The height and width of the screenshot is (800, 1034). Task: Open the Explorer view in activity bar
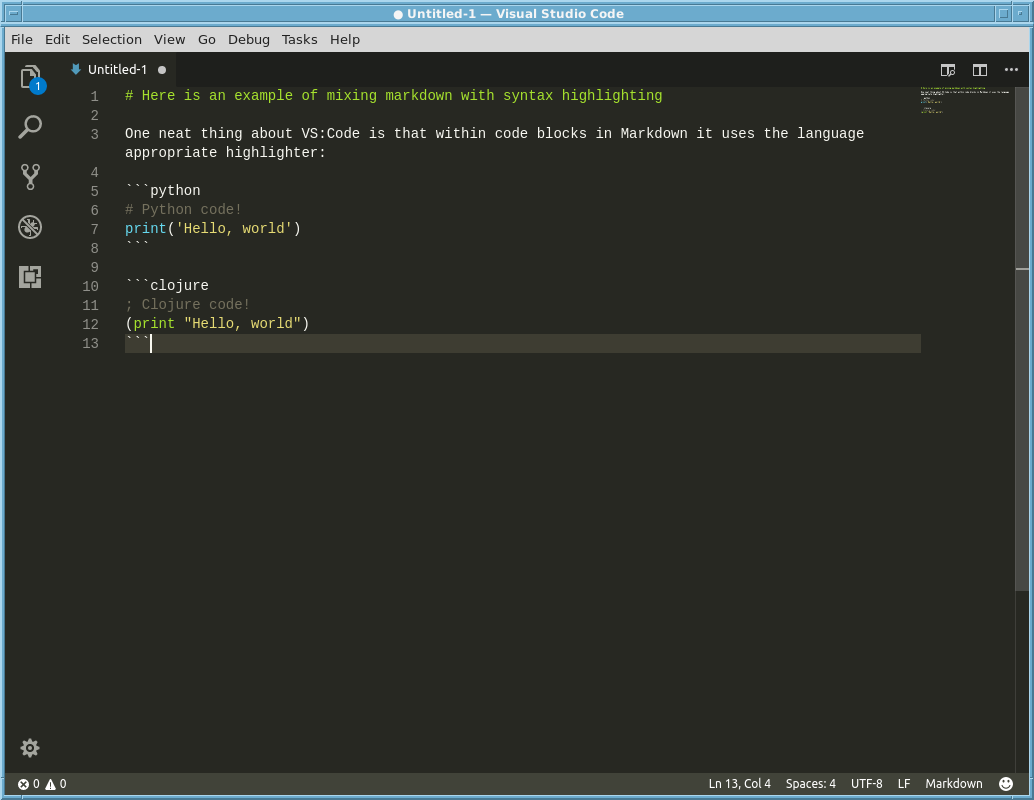(30, 78)
